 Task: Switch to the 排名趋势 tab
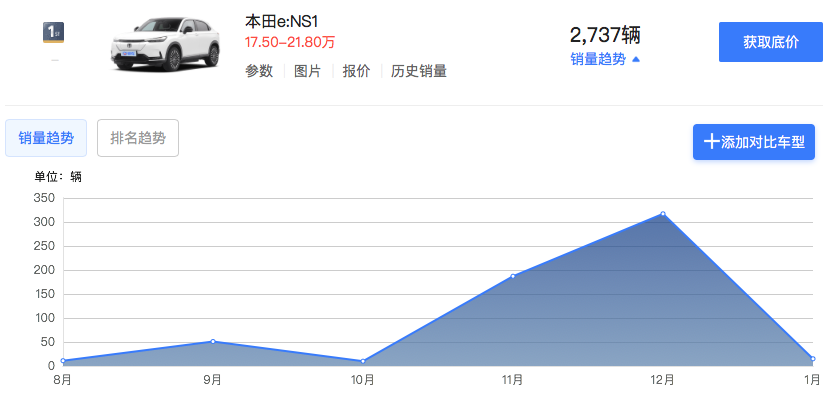(x=138, y=138)
